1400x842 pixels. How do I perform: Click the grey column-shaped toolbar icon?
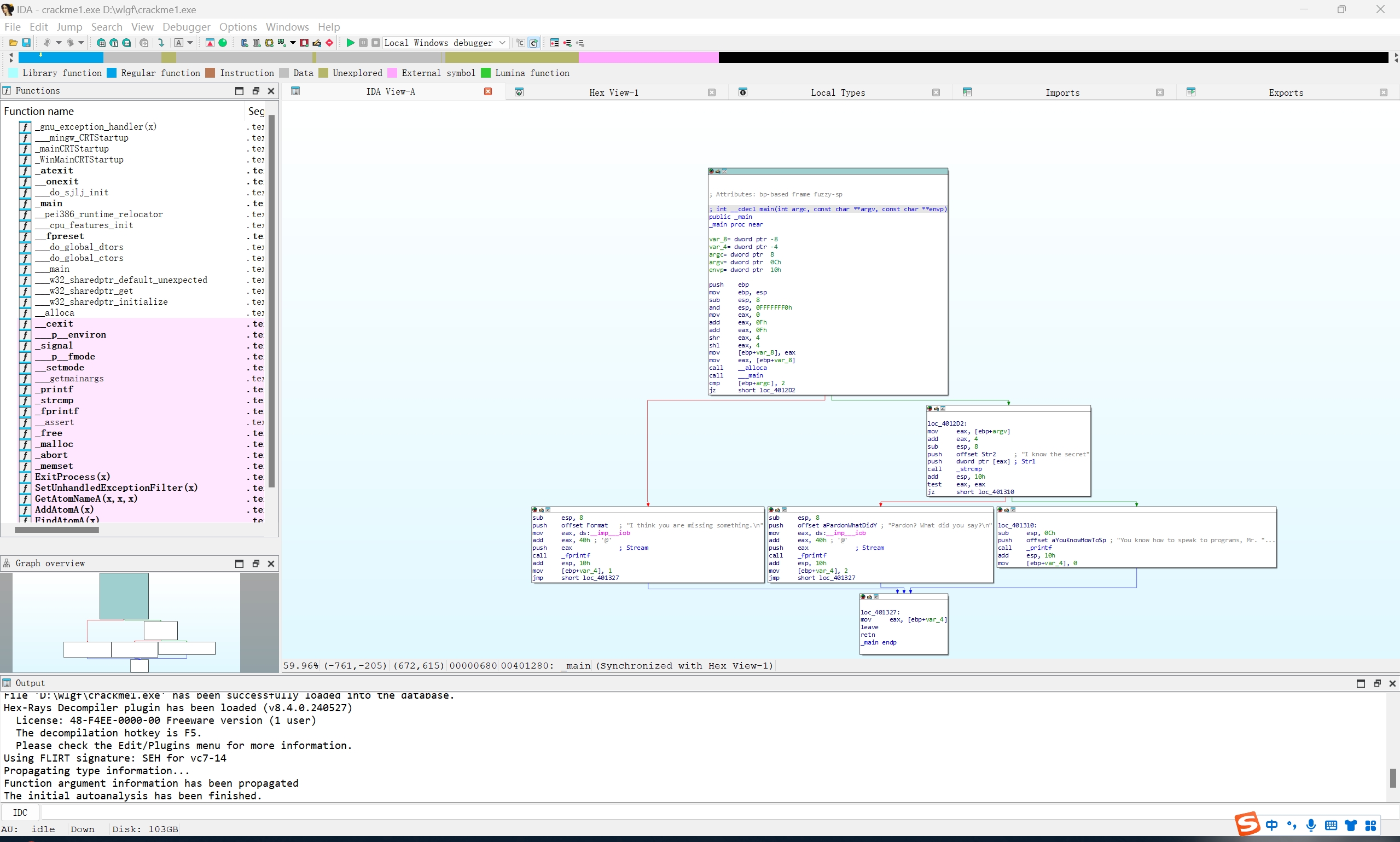coord(257,43)
